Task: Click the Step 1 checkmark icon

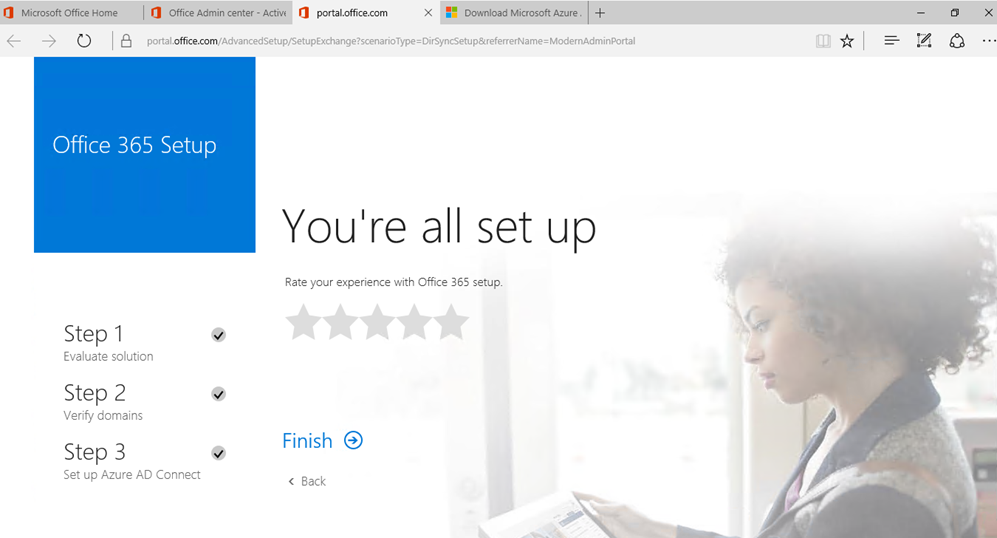Action: coord(218,335)
